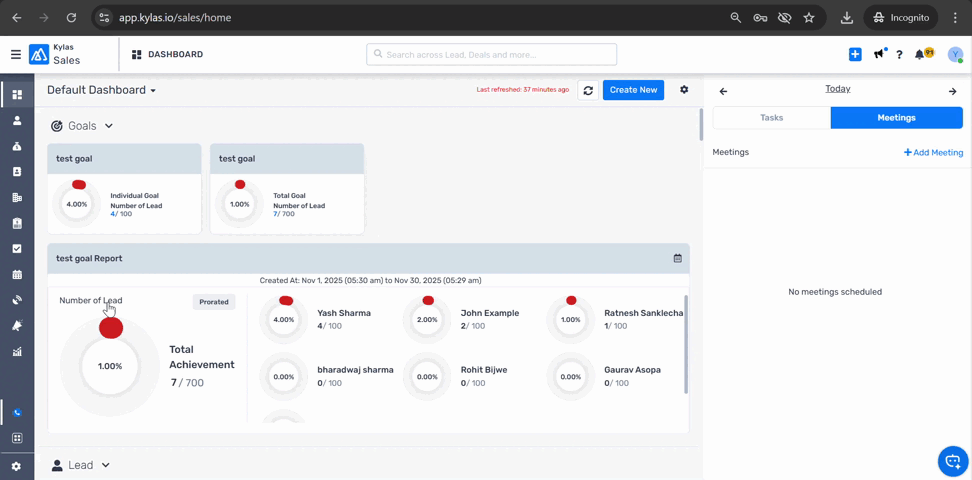Screen dimensions: 972x480
Task: Click the dashboard refresh icon
Action: point(588,90)
